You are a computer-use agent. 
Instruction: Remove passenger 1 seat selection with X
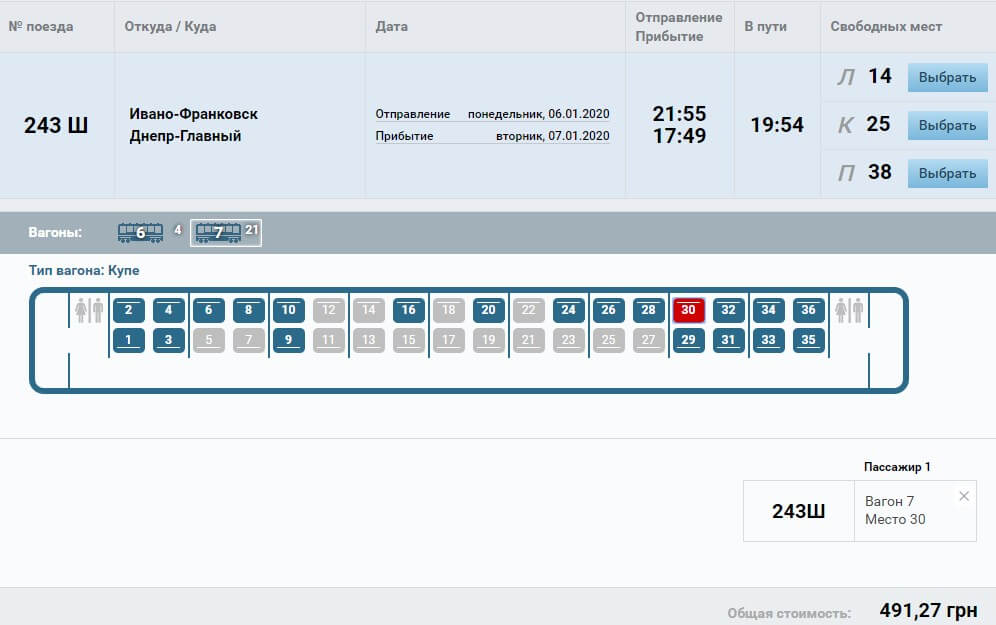click(x=964, y=496)
